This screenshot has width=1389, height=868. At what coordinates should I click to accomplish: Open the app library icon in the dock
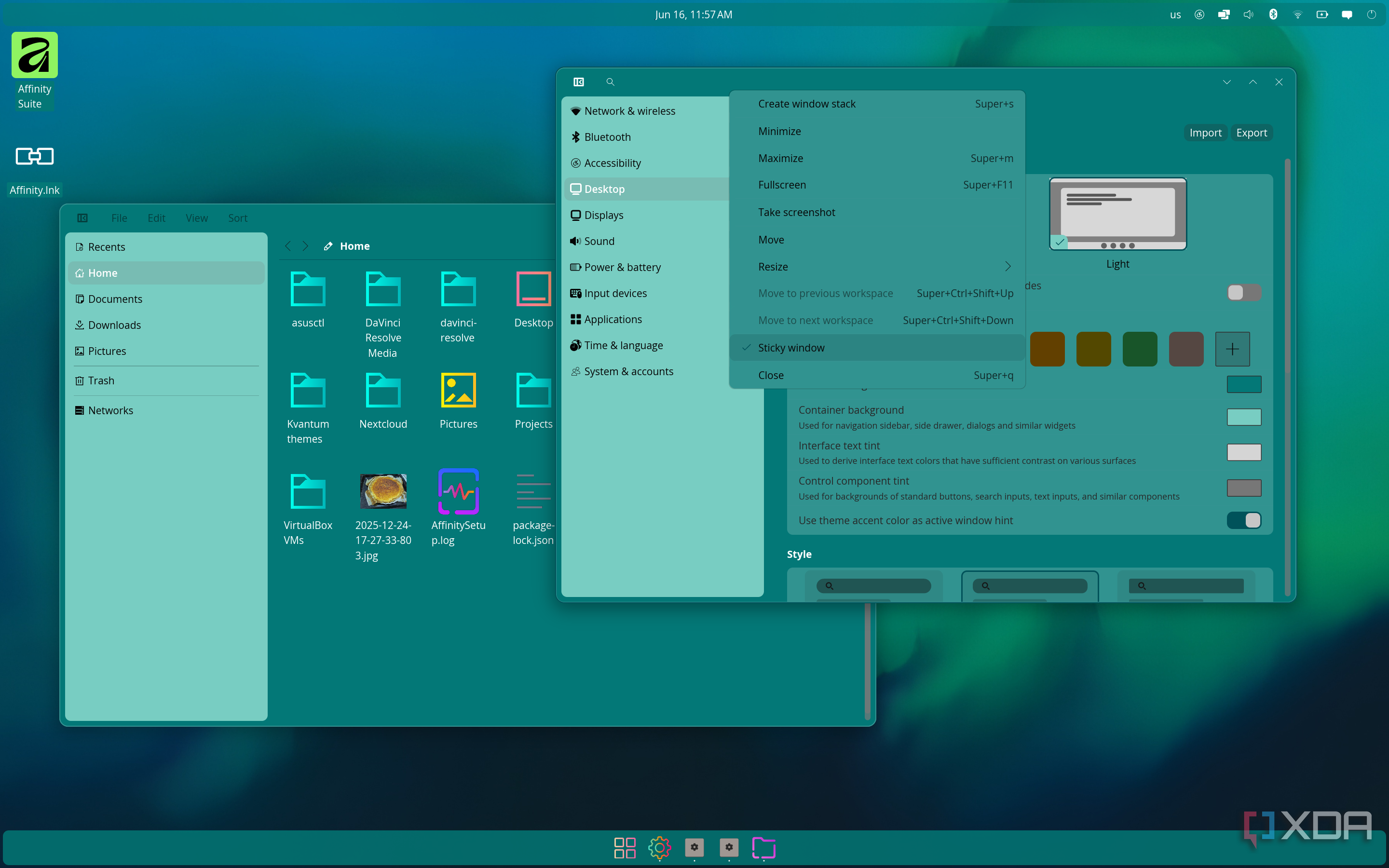[x=625, y=847]
